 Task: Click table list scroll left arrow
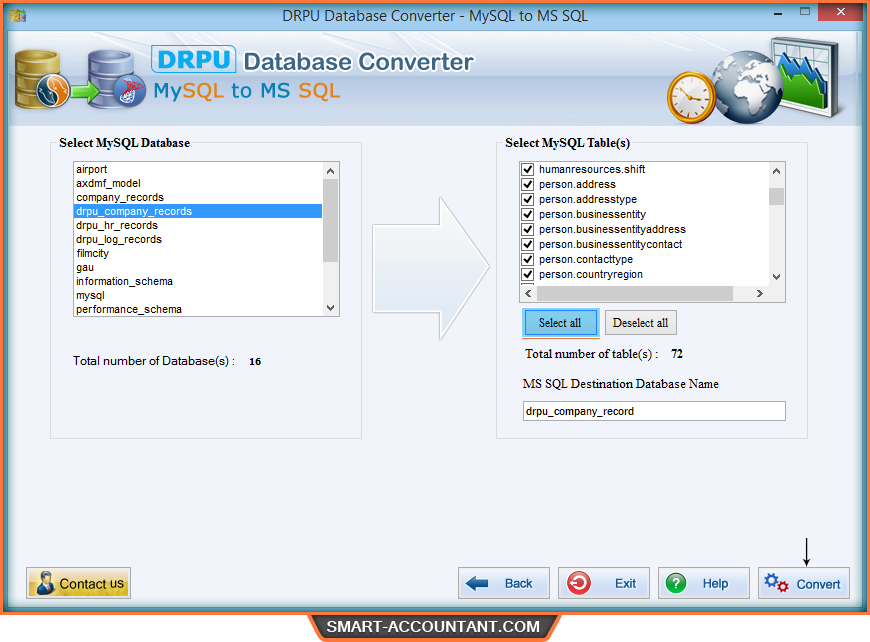pyautogui.click(x=528, y=294)
